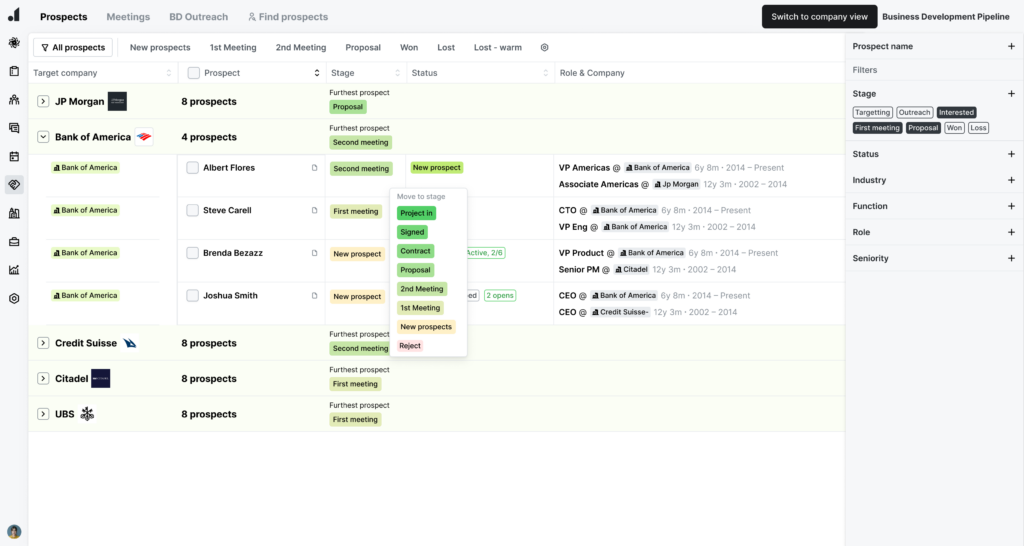Tick the Prospect column header checkbox
The image size is (1024, 546).
coord(193,73)
